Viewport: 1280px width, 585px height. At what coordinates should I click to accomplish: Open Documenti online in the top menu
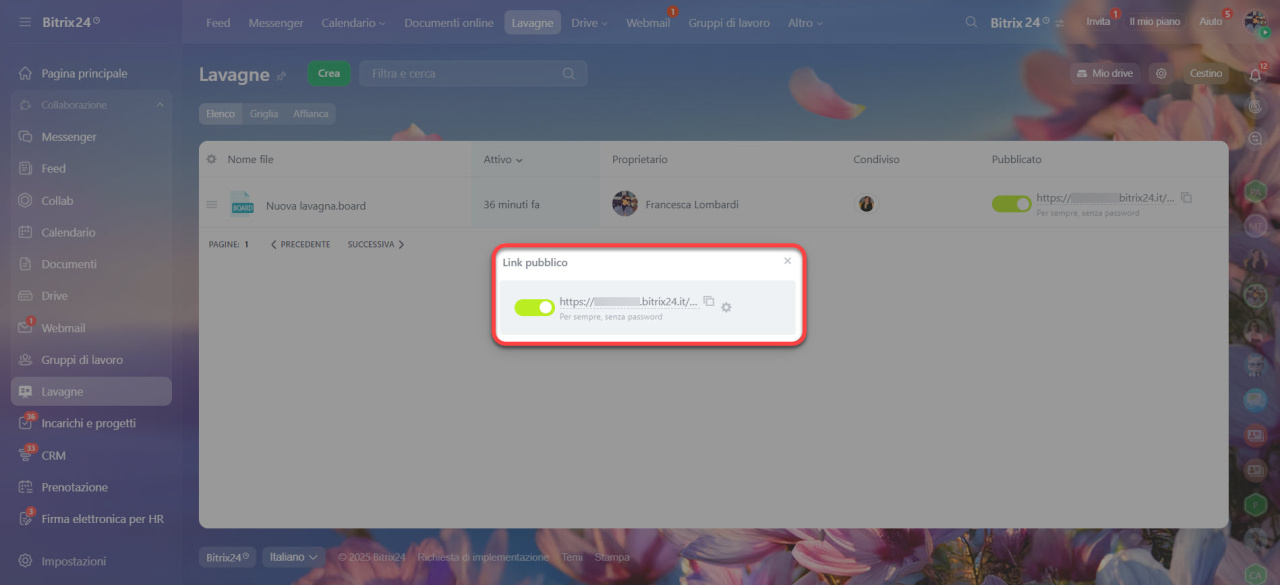pos(449,22)
